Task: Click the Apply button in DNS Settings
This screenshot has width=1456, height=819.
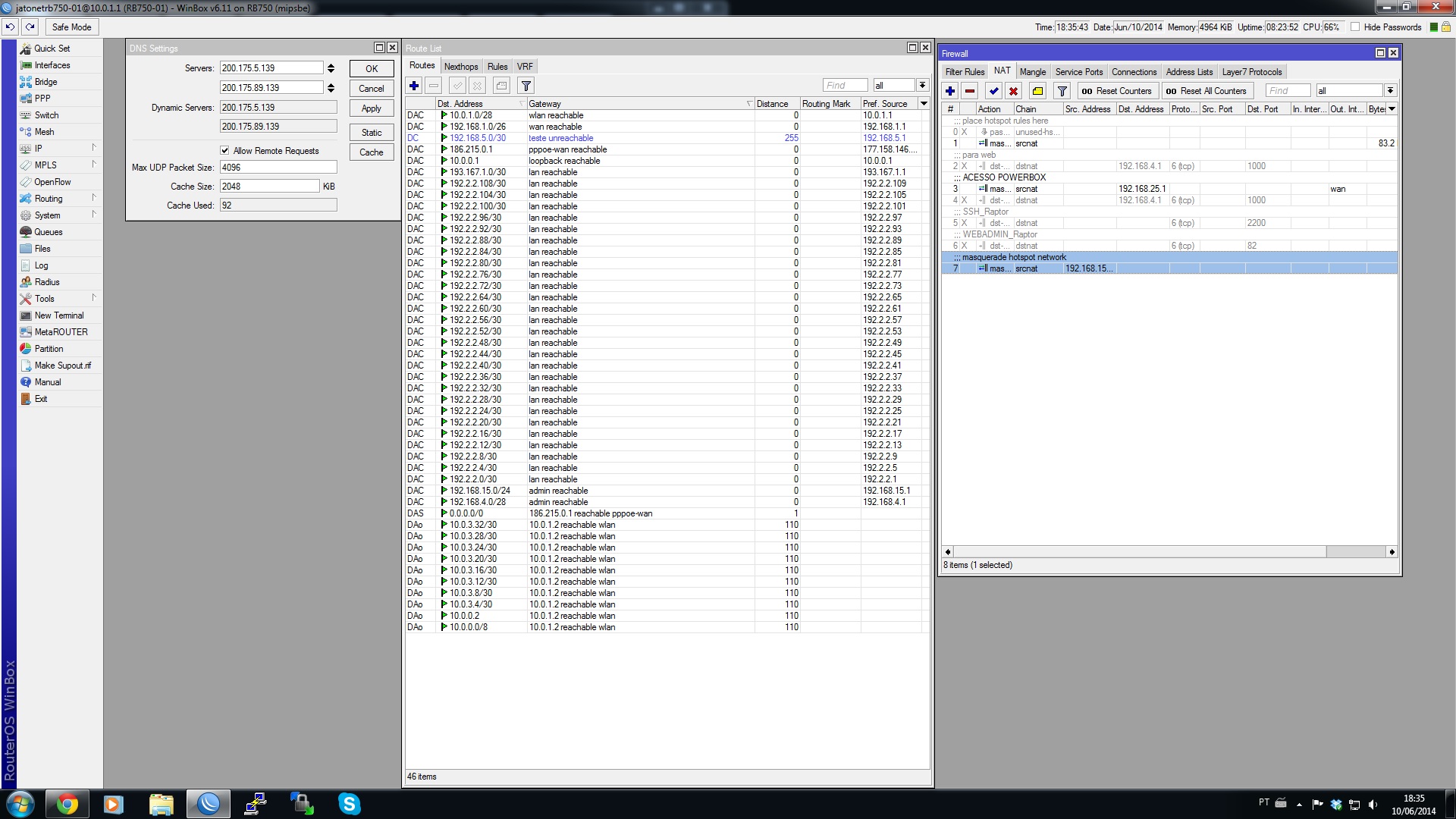Action: pyautogui.click(x=371, y=108)
